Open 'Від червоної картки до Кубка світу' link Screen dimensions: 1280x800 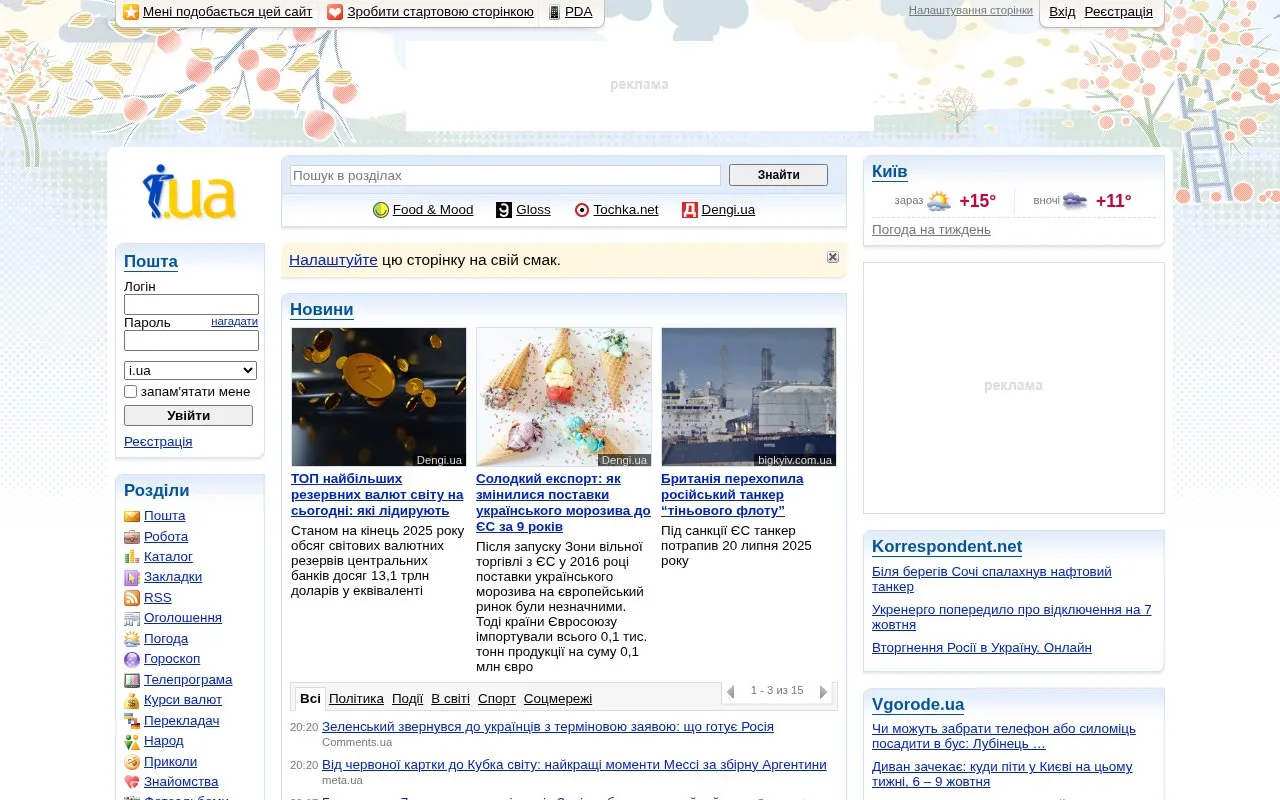coord(574,765)
